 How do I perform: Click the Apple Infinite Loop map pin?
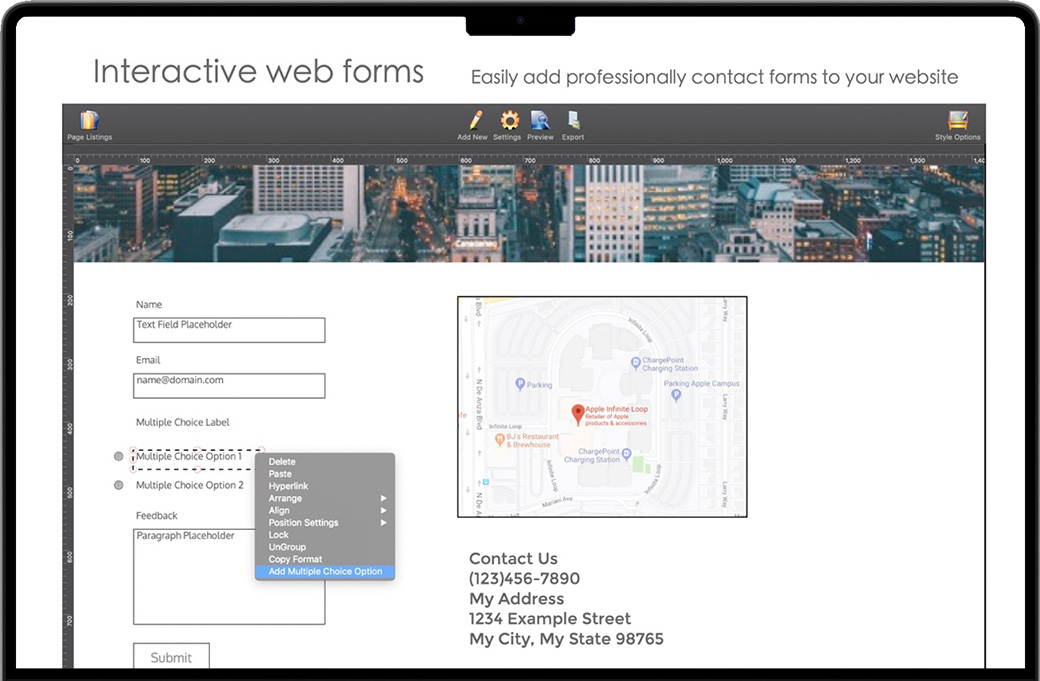pos(577,412)
